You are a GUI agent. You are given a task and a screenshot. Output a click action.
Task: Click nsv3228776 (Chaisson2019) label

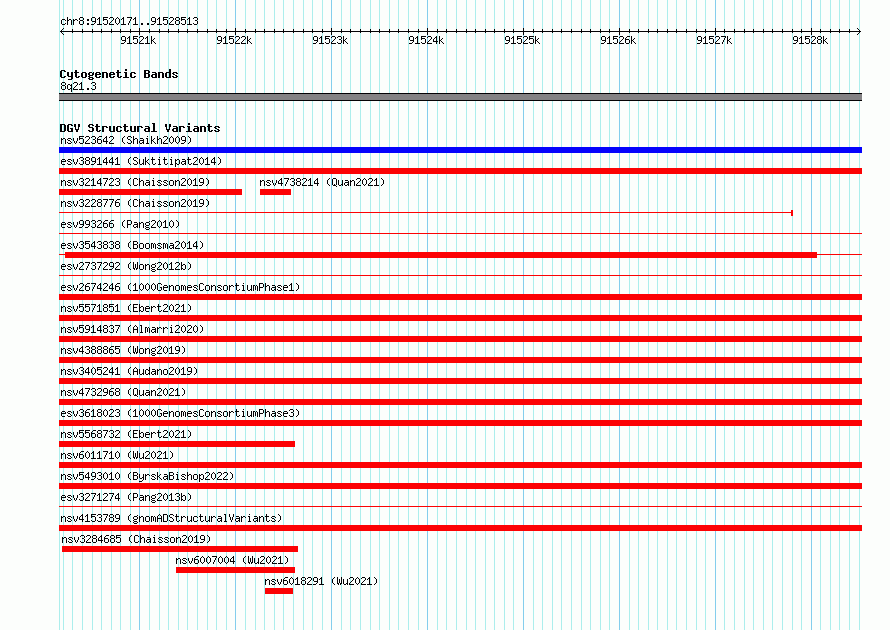135,203
